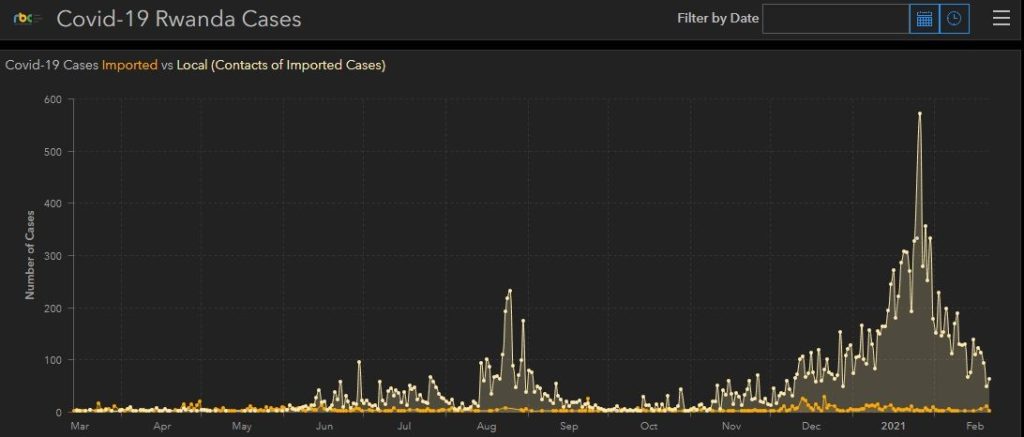This screenshot has width=1024, height=437.
Task: Click the Covid-19 Rwanda Cases title
Action: tap(178, 19)
